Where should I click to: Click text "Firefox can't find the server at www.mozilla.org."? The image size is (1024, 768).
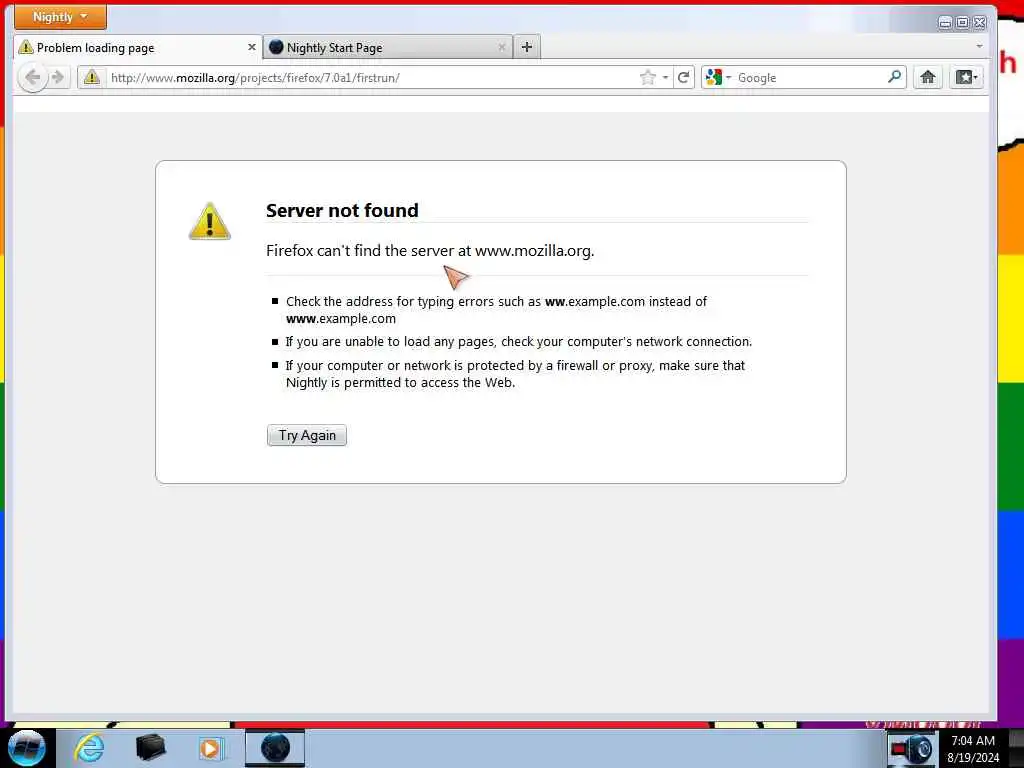point(430,251)
